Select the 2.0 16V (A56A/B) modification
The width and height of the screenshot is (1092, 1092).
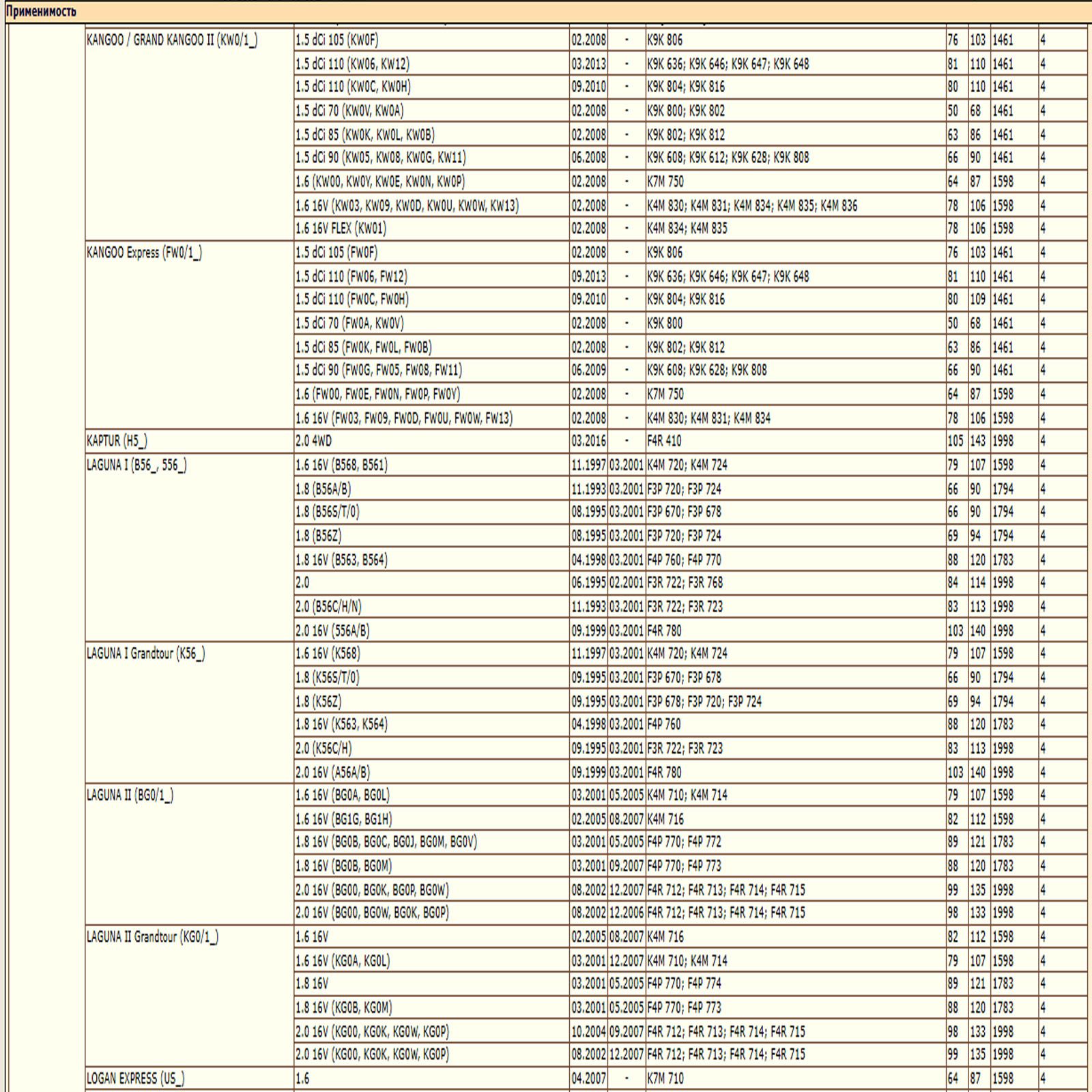click(x=332, y=773)
